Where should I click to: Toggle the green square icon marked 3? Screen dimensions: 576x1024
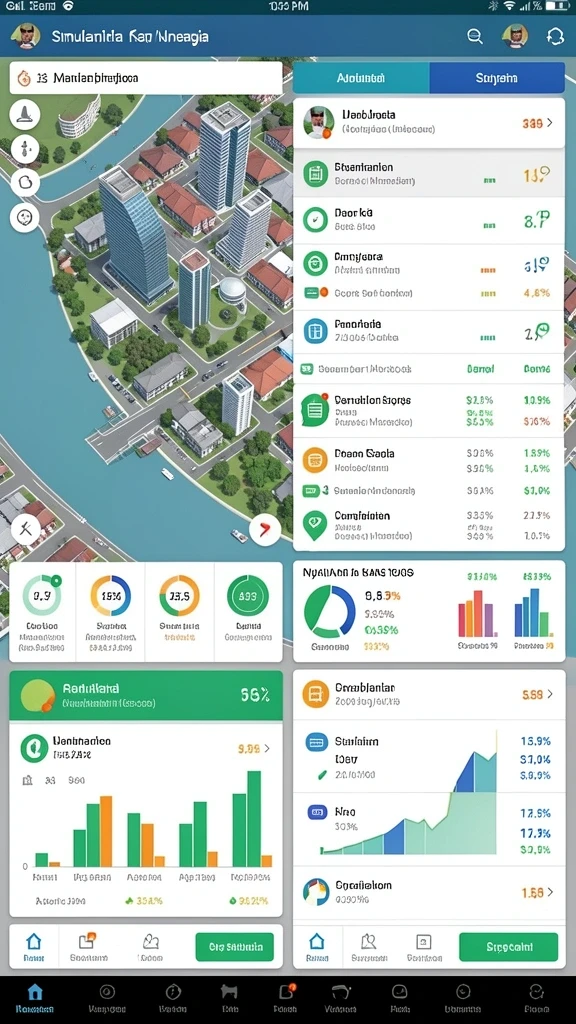[x=314, y=490]
